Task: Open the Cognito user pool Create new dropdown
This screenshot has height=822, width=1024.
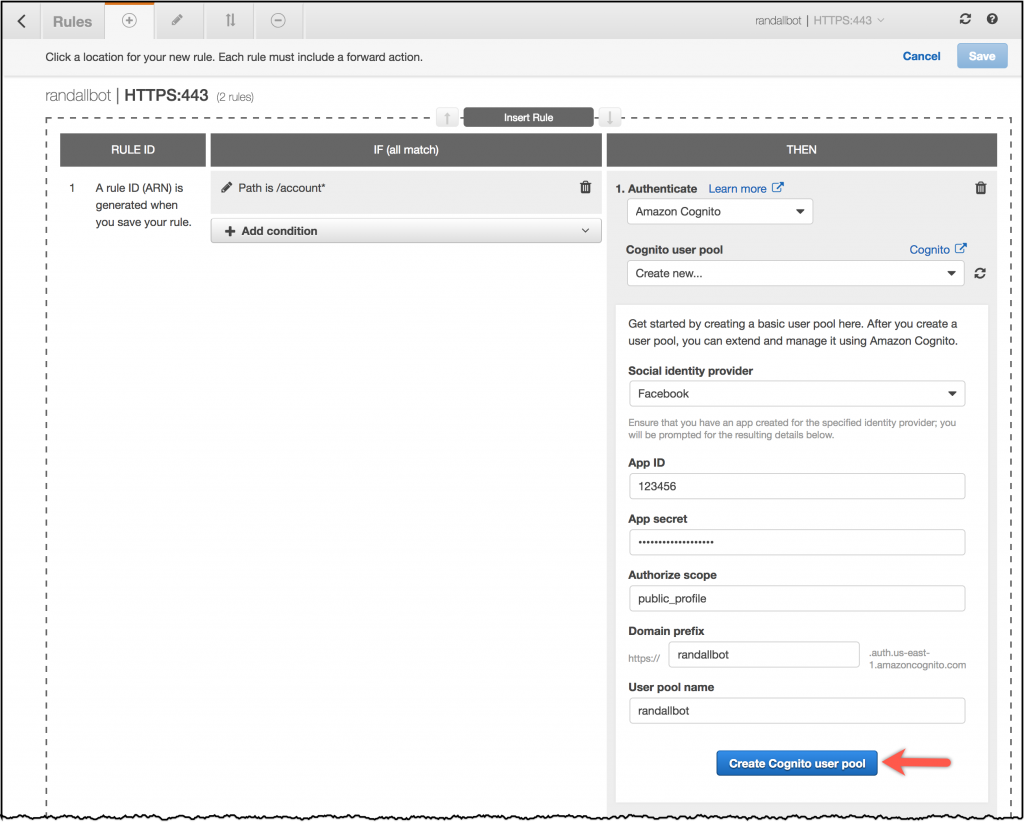Action: click(795, 274)
